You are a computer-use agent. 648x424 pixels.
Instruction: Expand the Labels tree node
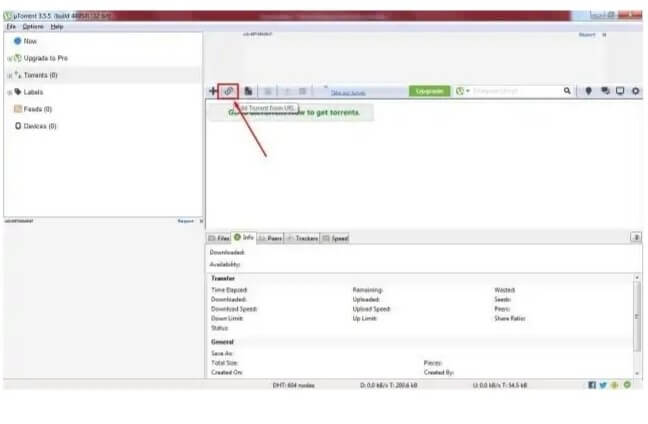(10, 93)
